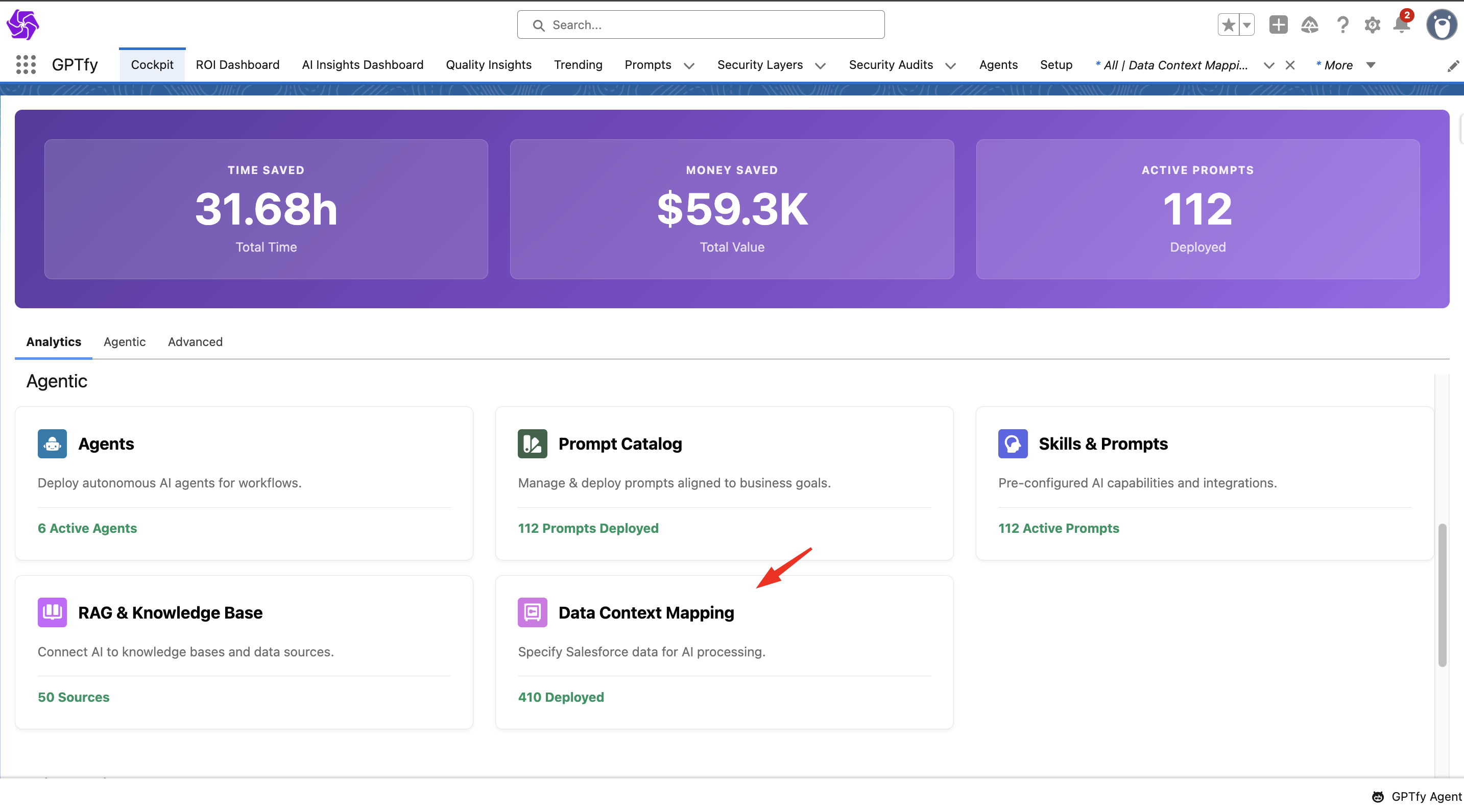
Task: Open the Setup gear menu
Action: pyautogui.click(x=1372, y=25)
